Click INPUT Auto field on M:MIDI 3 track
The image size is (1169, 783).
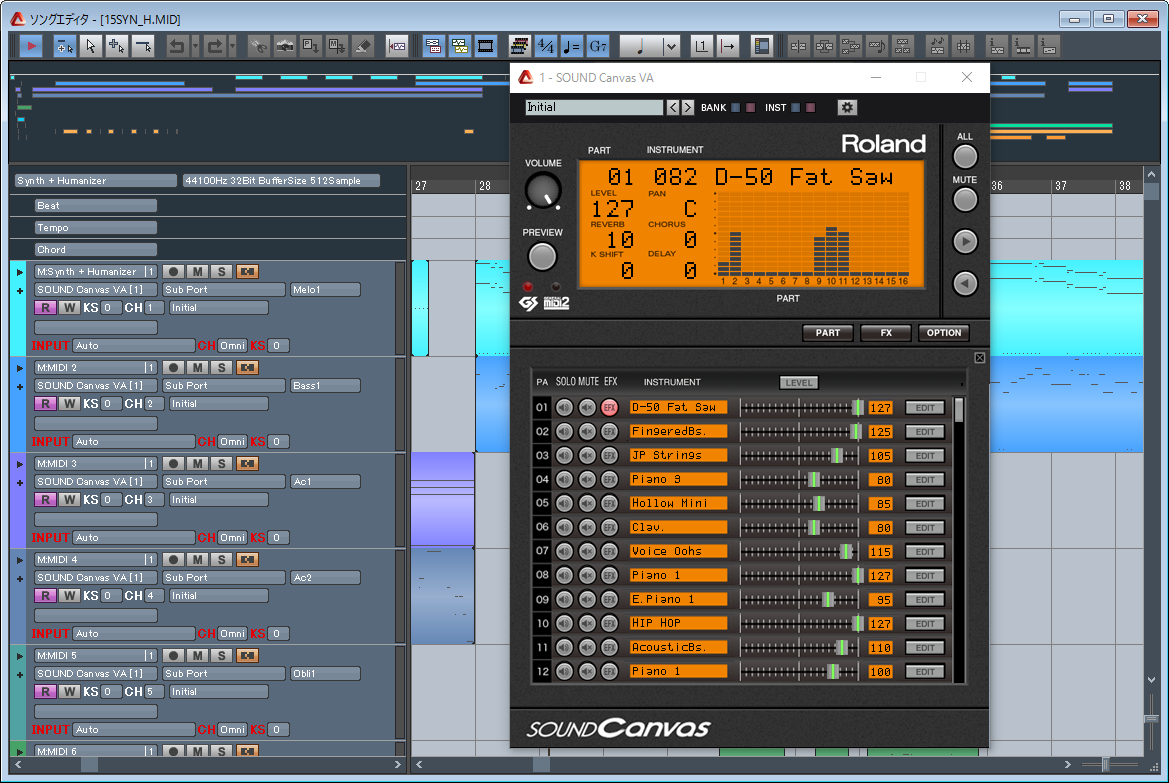[133, 538]
